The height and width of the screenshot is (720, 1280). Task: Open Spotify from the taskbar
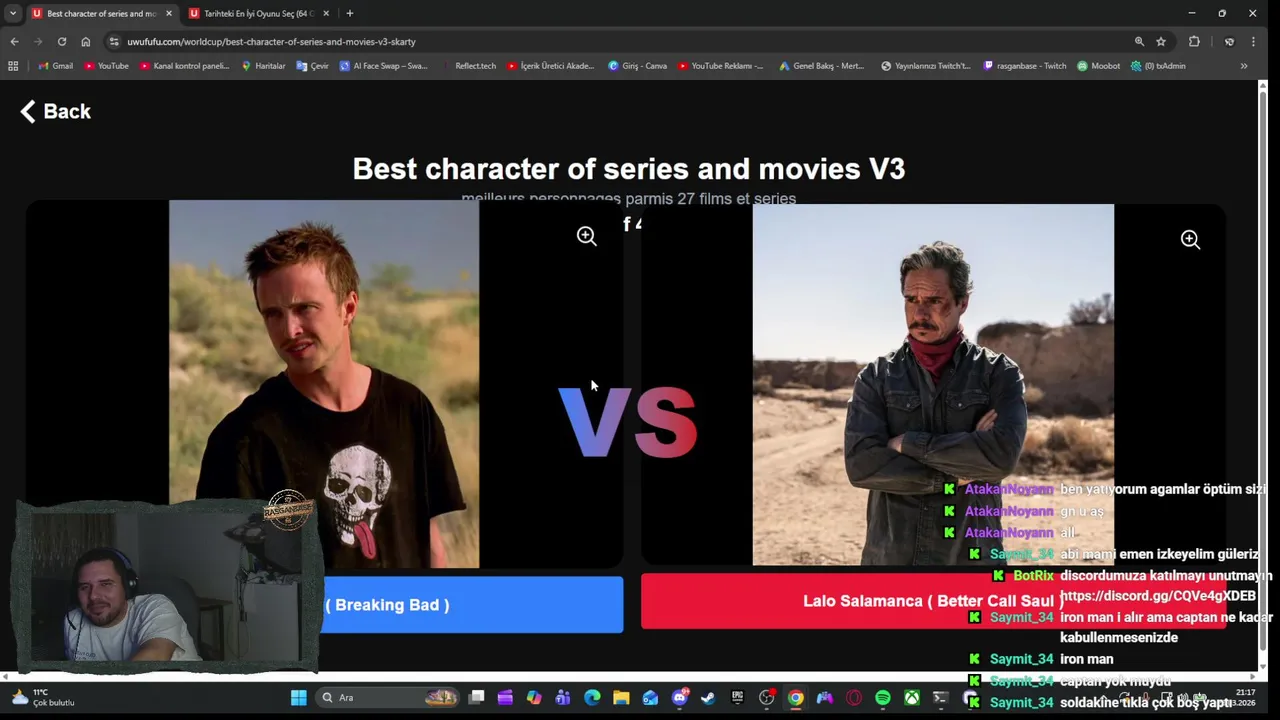(883, 698)
